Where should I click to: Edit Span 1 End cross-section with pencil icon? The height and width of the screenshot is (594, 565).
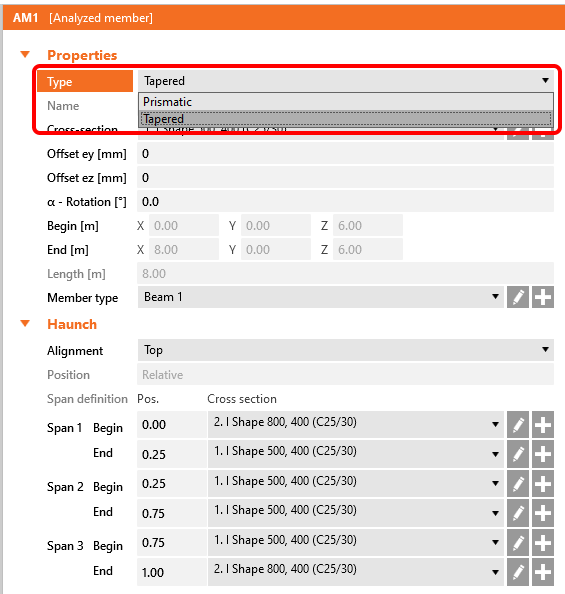tap(518, 454)
